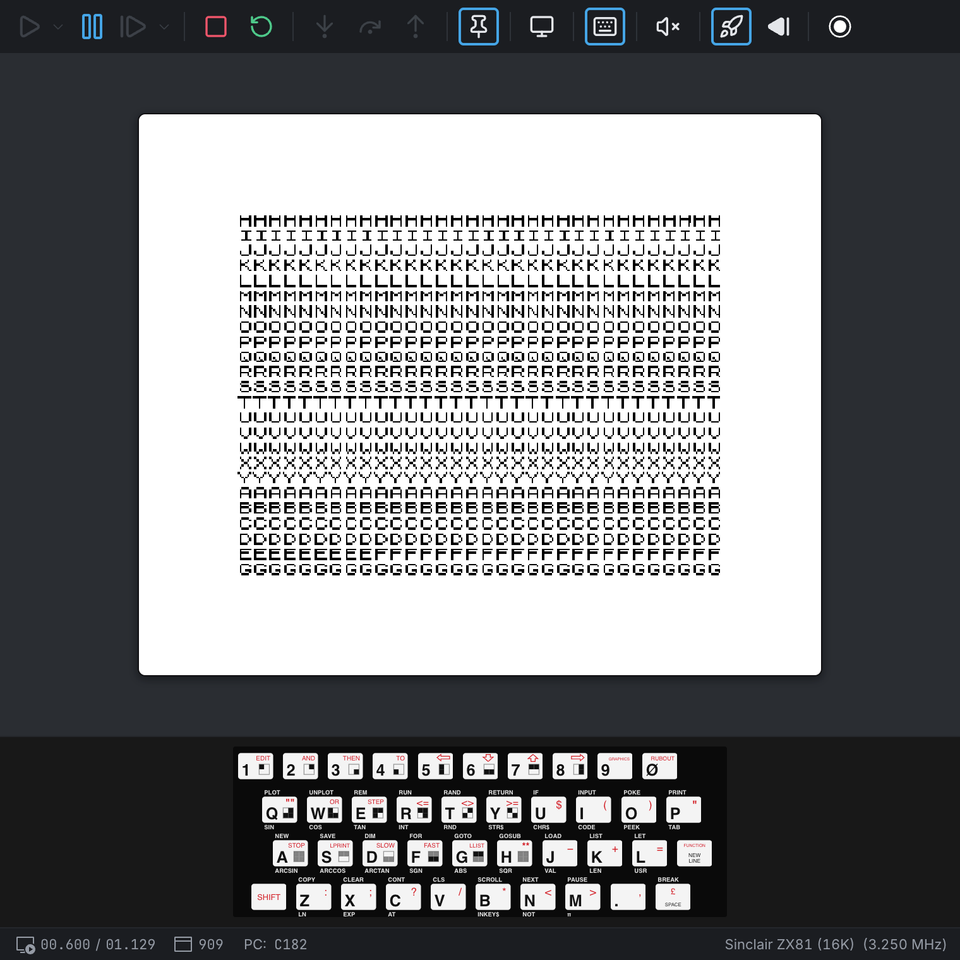Click the O POKE key

pyautogui.click(x=639, y=810)
